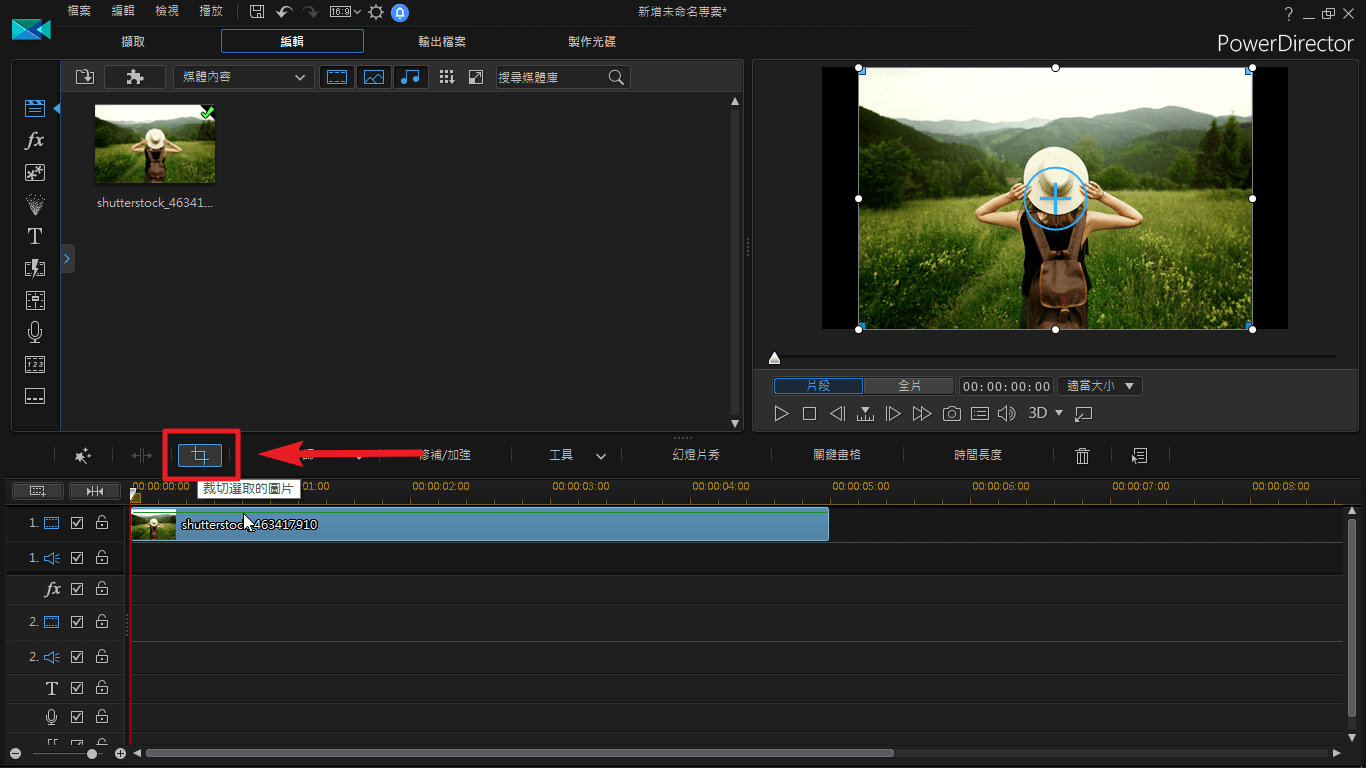Uncheck video track 1 enable checkbox
Viewport: 1366px width, 768px height.
click(77, 523)
